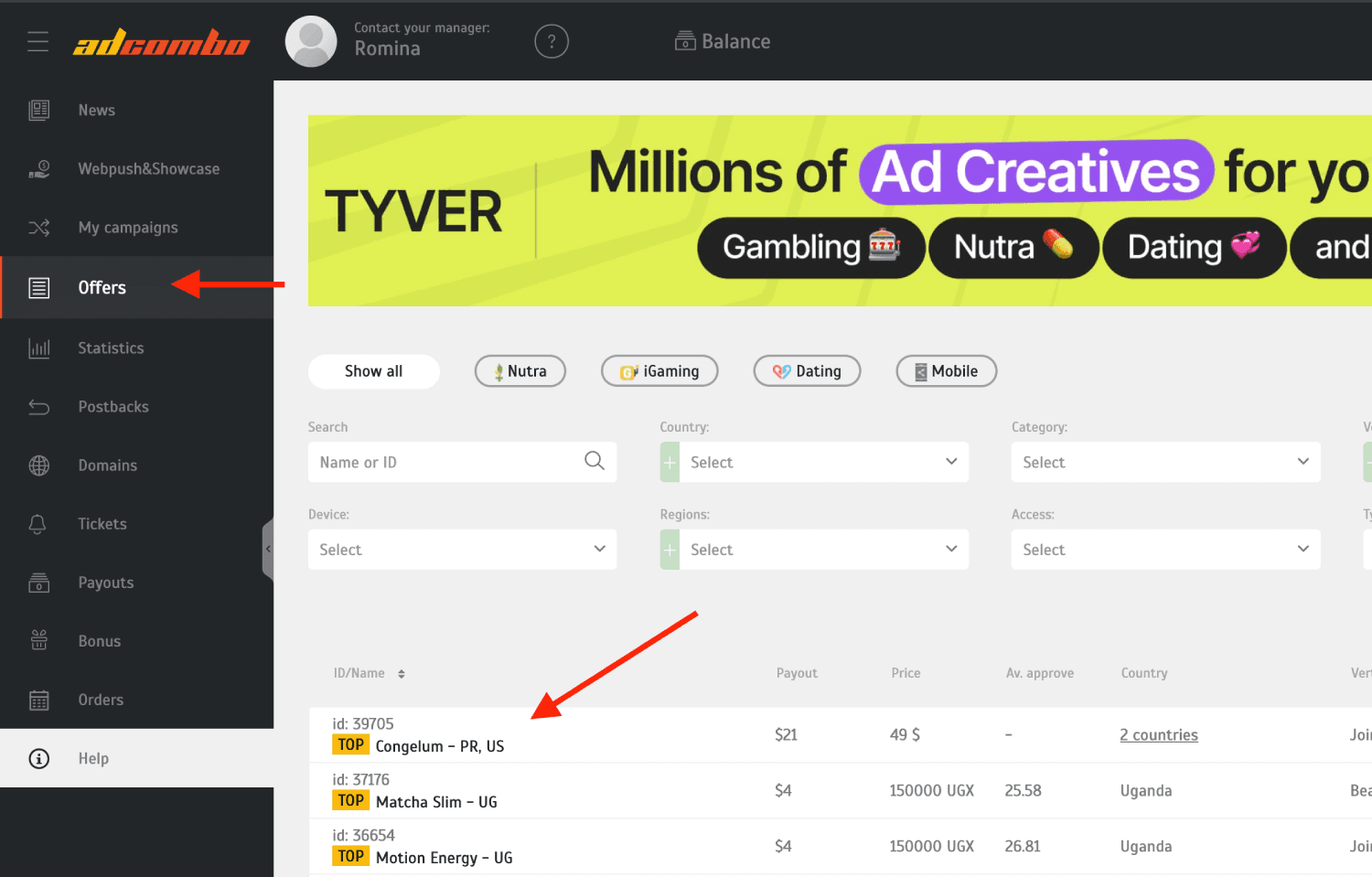Sort offers by ID/Name arrows
The width and height of the screenshot is (1372, 877).
pyautogui.click(x=402, y=674)
